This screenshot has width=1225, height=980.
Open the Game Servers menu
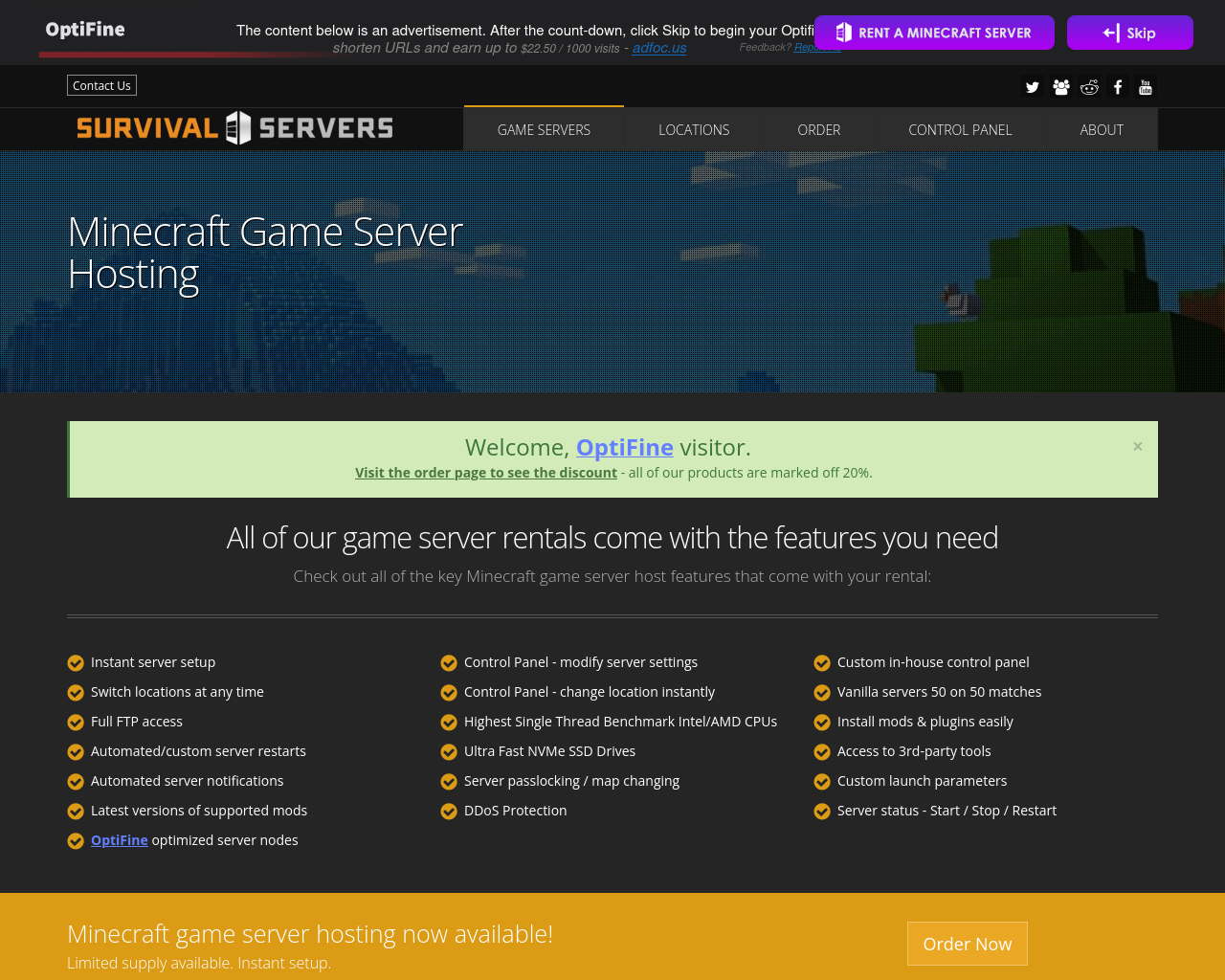544,129
